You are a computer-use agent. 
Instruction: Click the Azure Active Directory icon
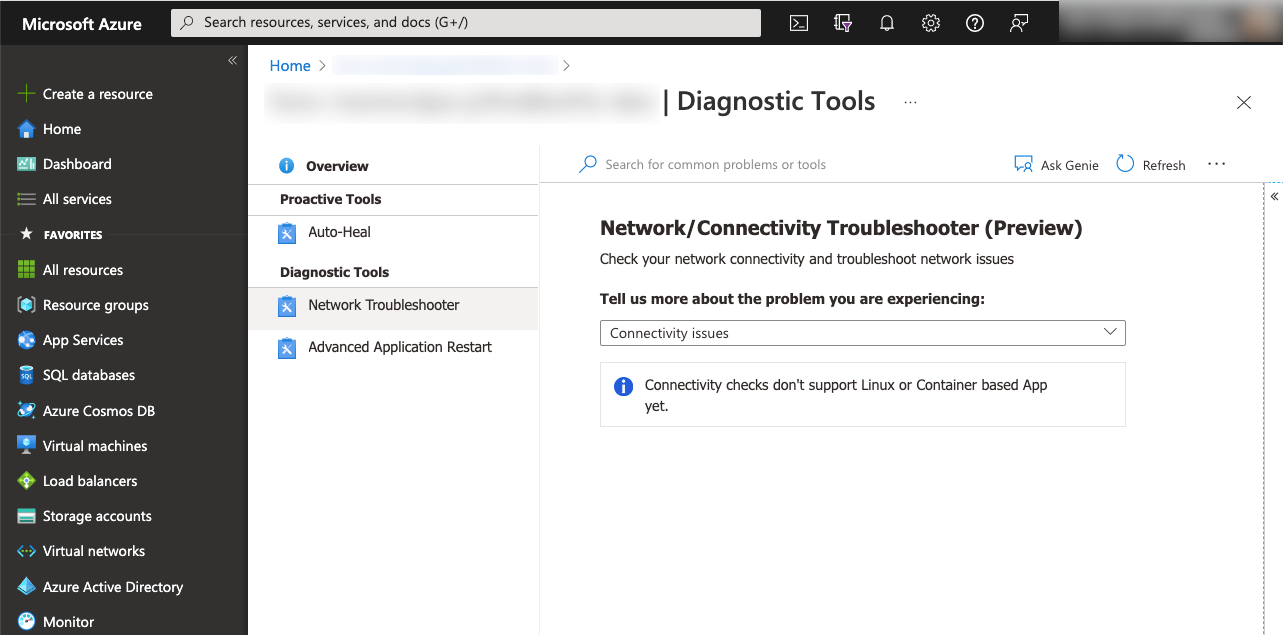(26, 587)
